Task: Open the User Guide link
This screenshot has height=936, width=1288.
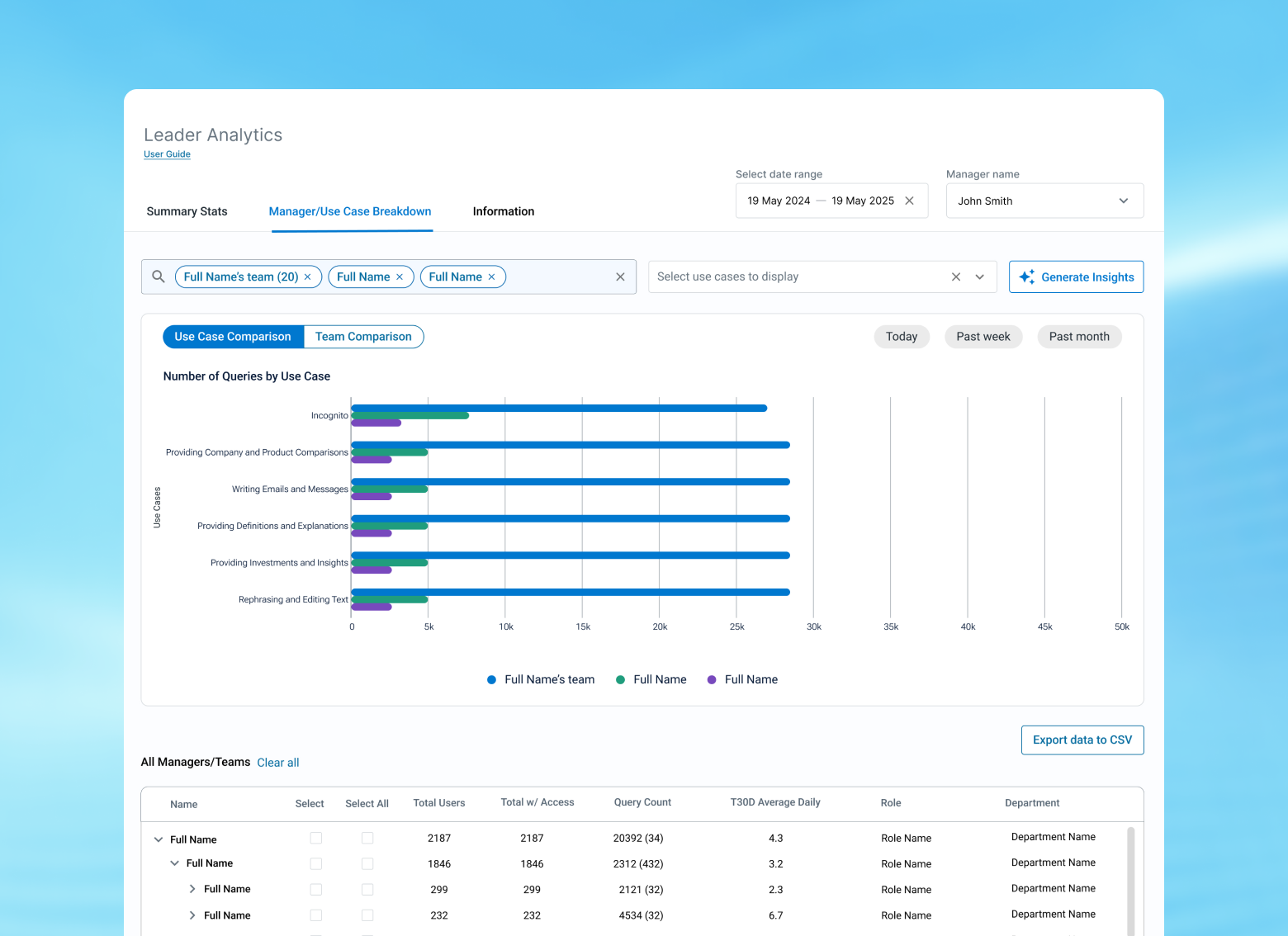Action: tap(167, 154)
